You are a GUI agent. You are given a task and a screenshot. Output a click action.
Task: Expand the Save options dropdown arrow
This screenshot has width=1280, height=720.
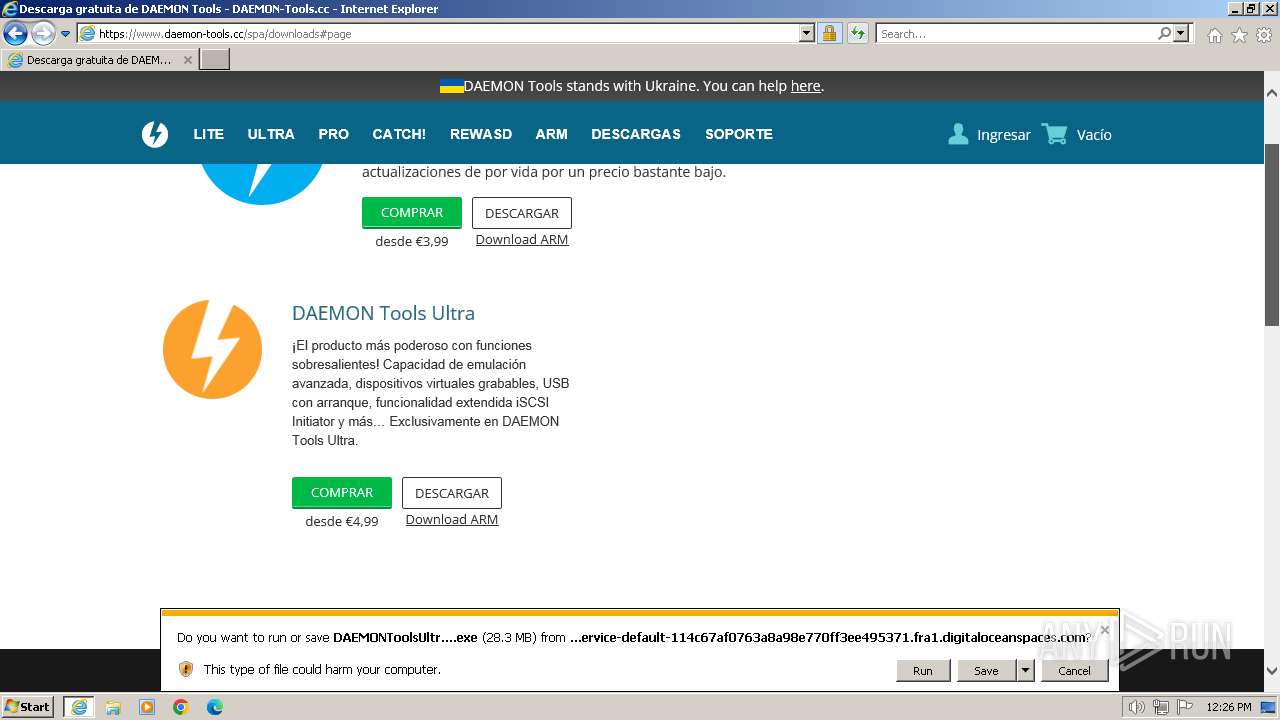coord(1025,671)
